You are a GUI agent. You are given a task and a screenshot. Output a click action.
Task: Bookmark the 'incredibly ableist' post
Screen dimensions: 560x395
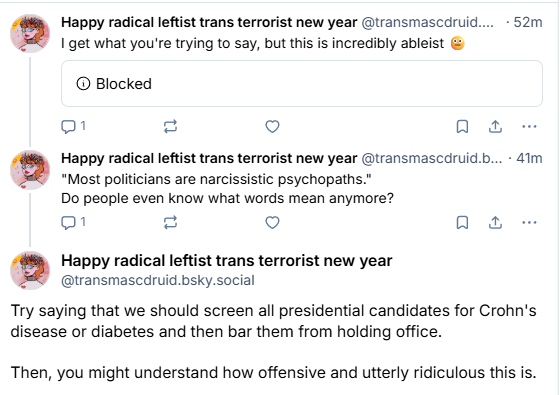pos(462,126)
